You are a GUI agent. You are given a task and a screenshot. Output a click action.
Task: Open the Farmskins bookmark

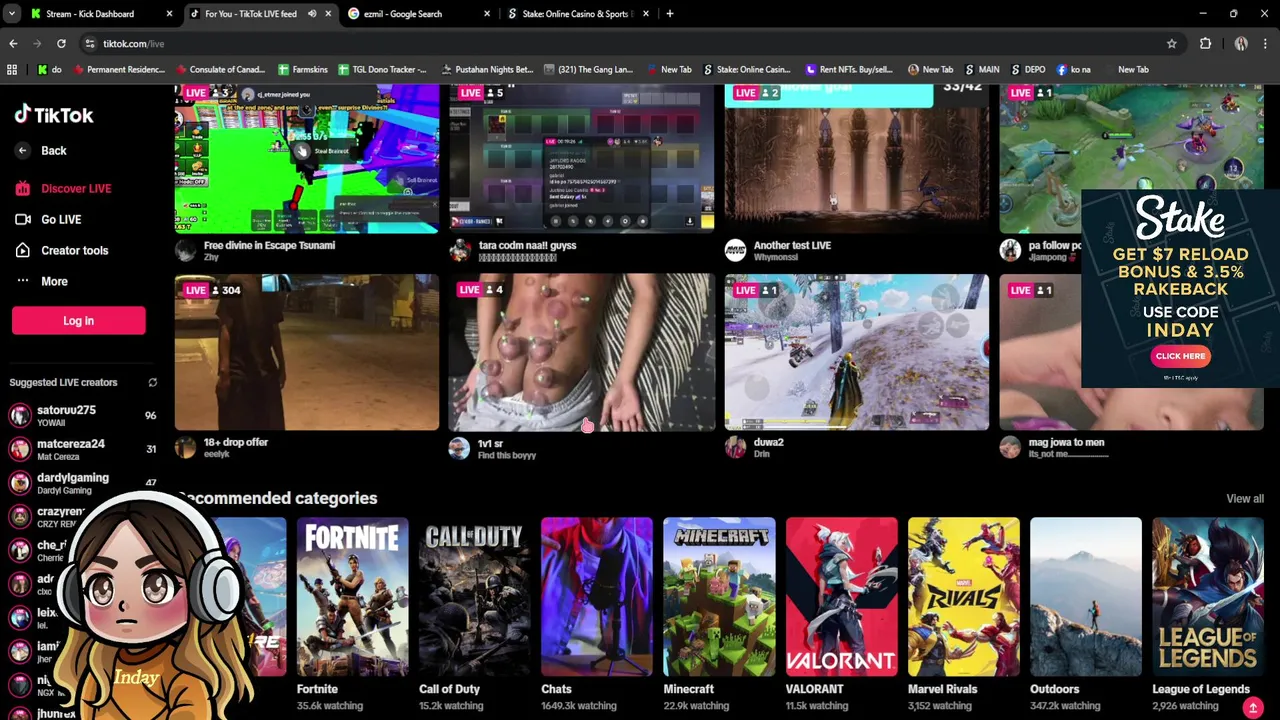coord(303,70)
